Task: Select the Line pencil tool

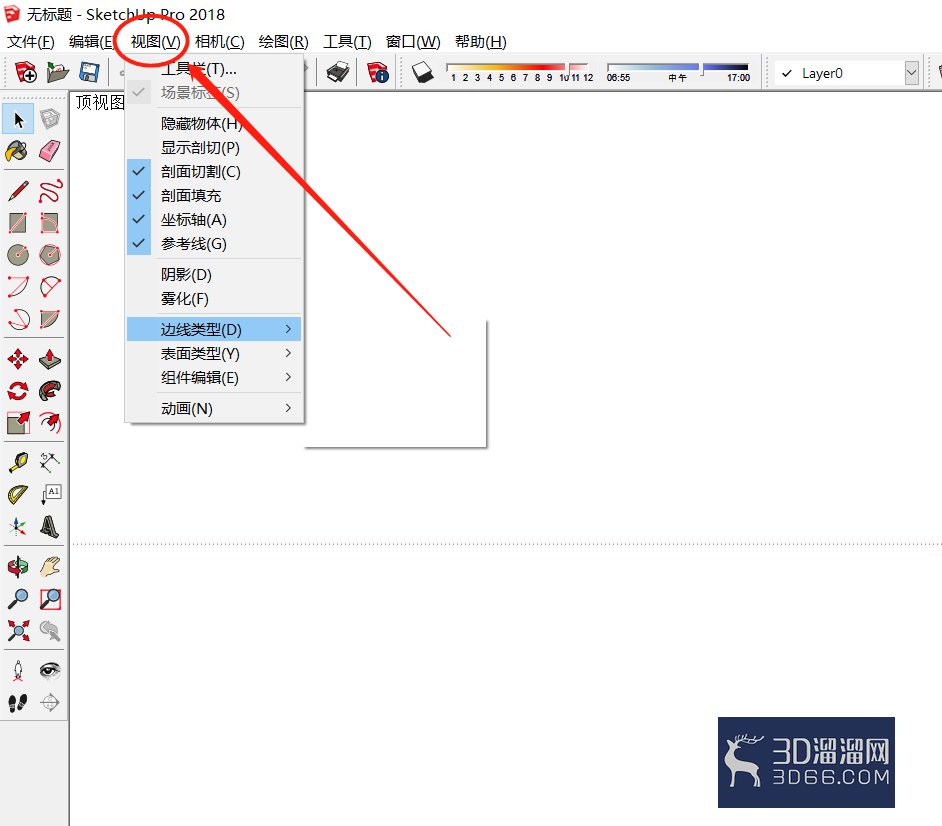Action: coord(18,192)
